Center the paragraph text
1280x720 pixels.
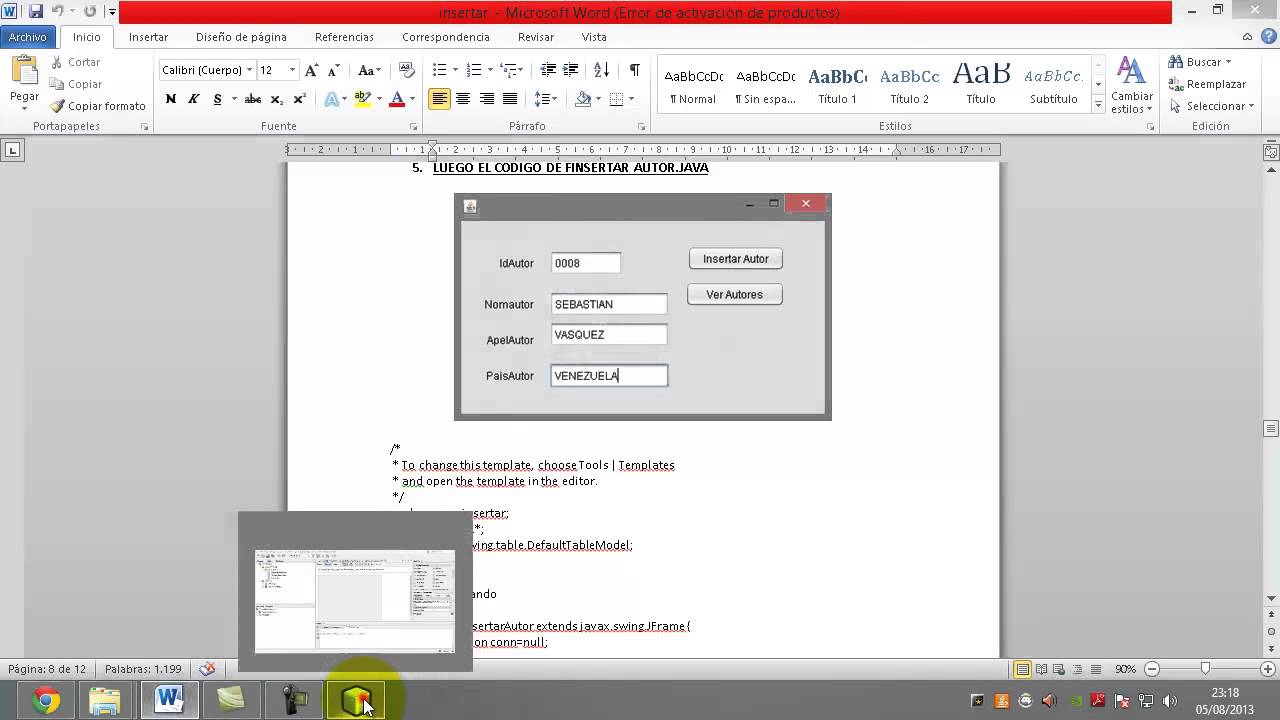click(463, 99)
